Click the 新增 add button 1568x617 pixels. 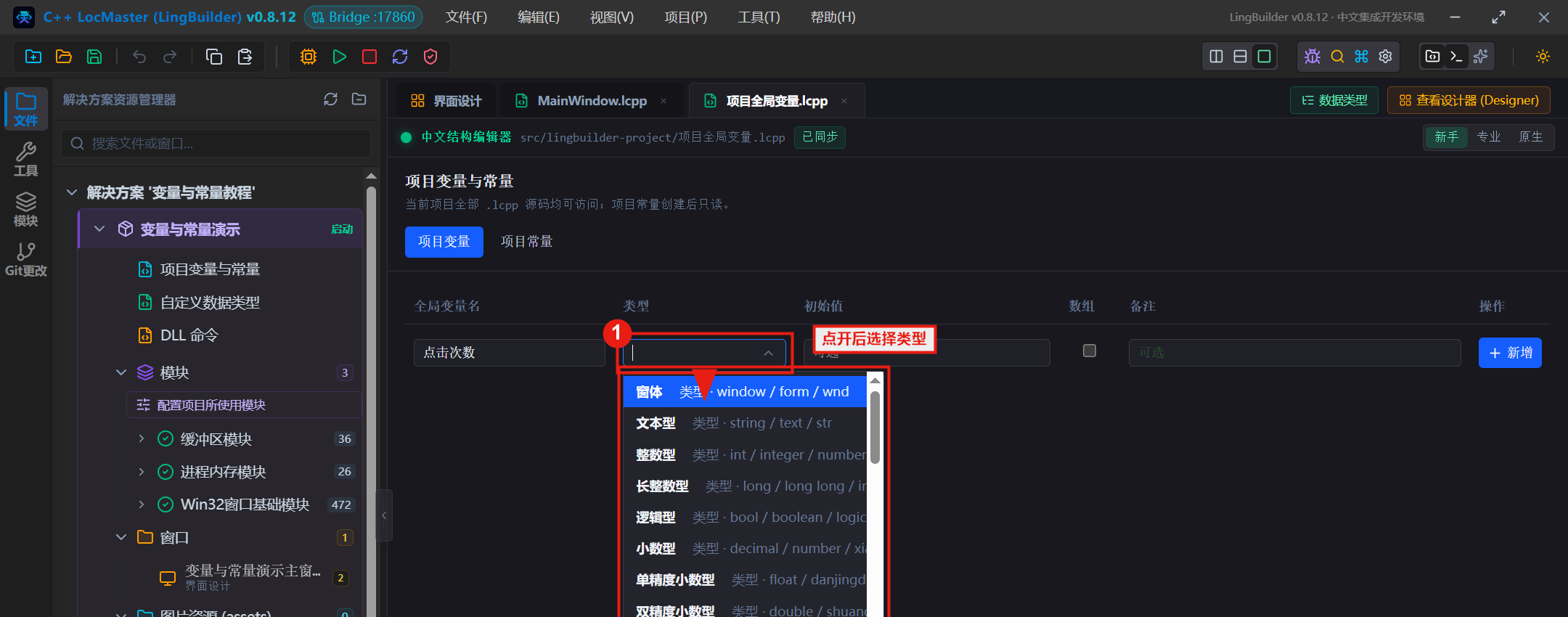pos(1510,353)
